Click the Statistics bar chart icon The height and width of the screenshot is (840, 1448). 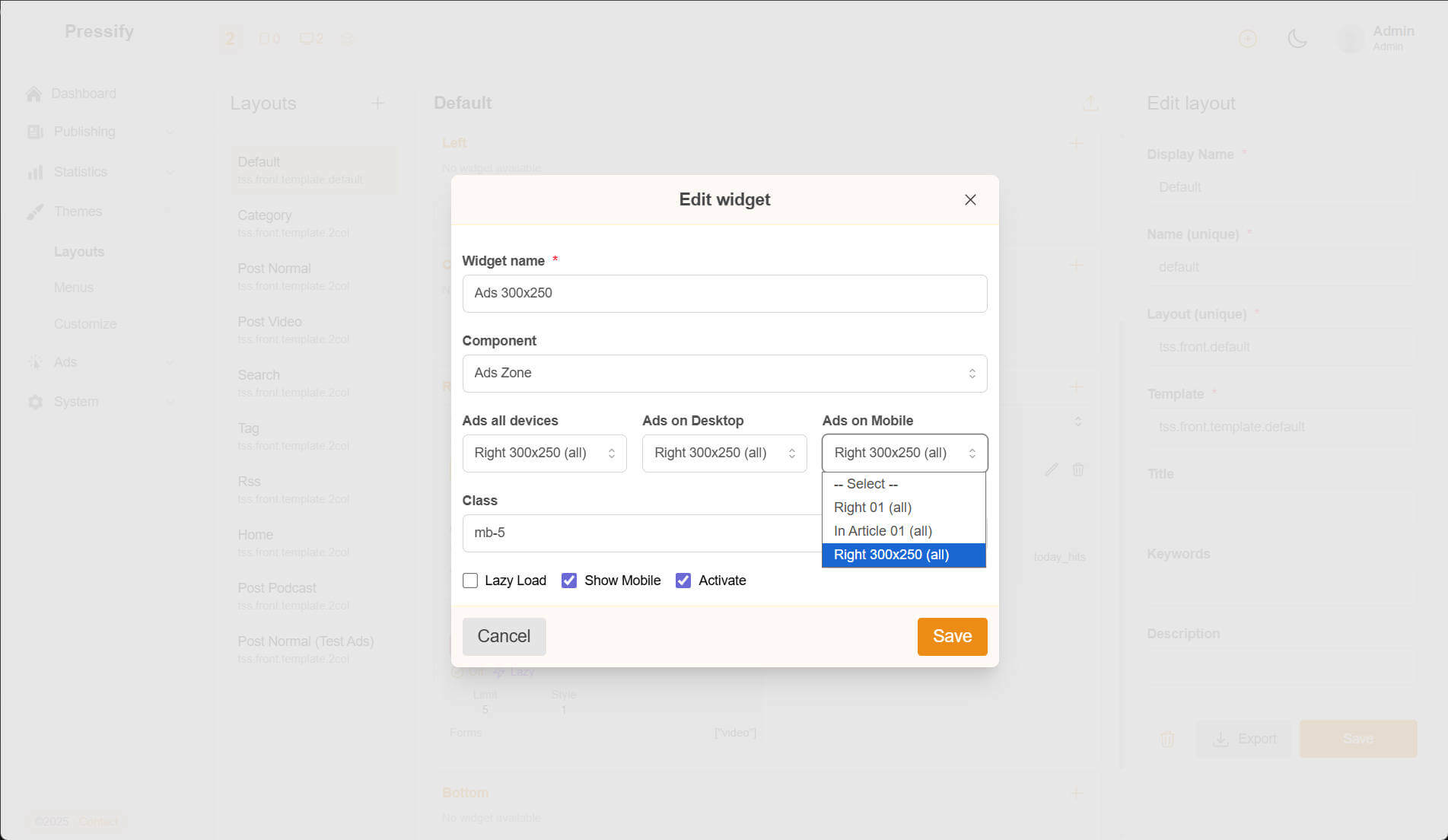35,172
